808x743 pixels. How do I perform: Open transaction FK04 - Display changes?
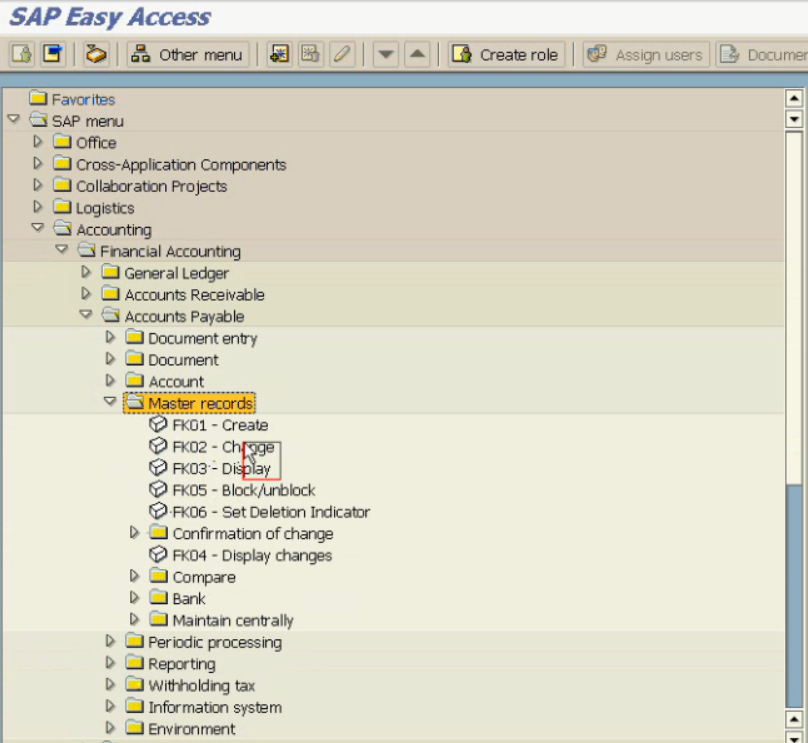(x=252, y=555)
